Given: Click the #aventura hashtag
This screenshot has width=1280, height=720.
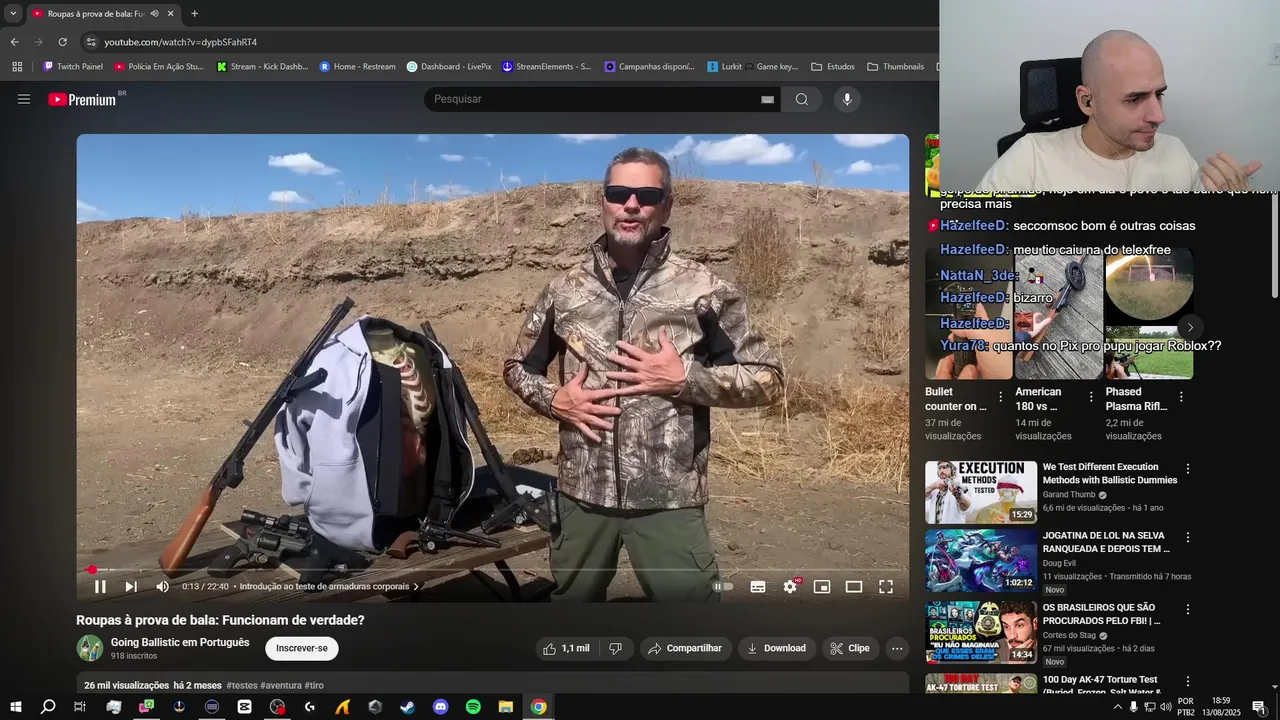Looking at the screenshot, I should tap(281, 686).
